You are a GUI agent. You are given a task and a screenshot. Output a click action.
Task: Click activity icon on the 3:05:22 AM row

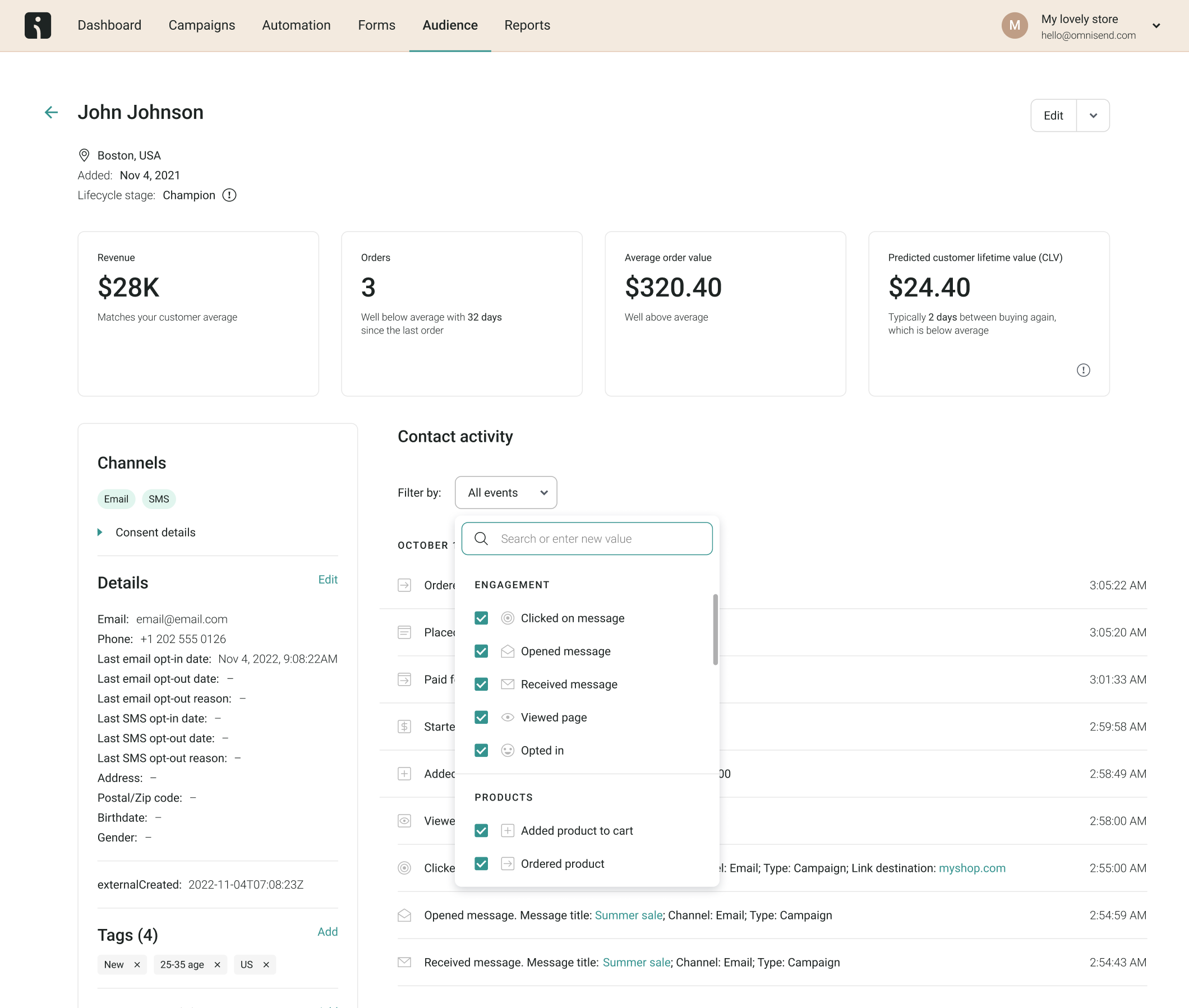(405, 586)
